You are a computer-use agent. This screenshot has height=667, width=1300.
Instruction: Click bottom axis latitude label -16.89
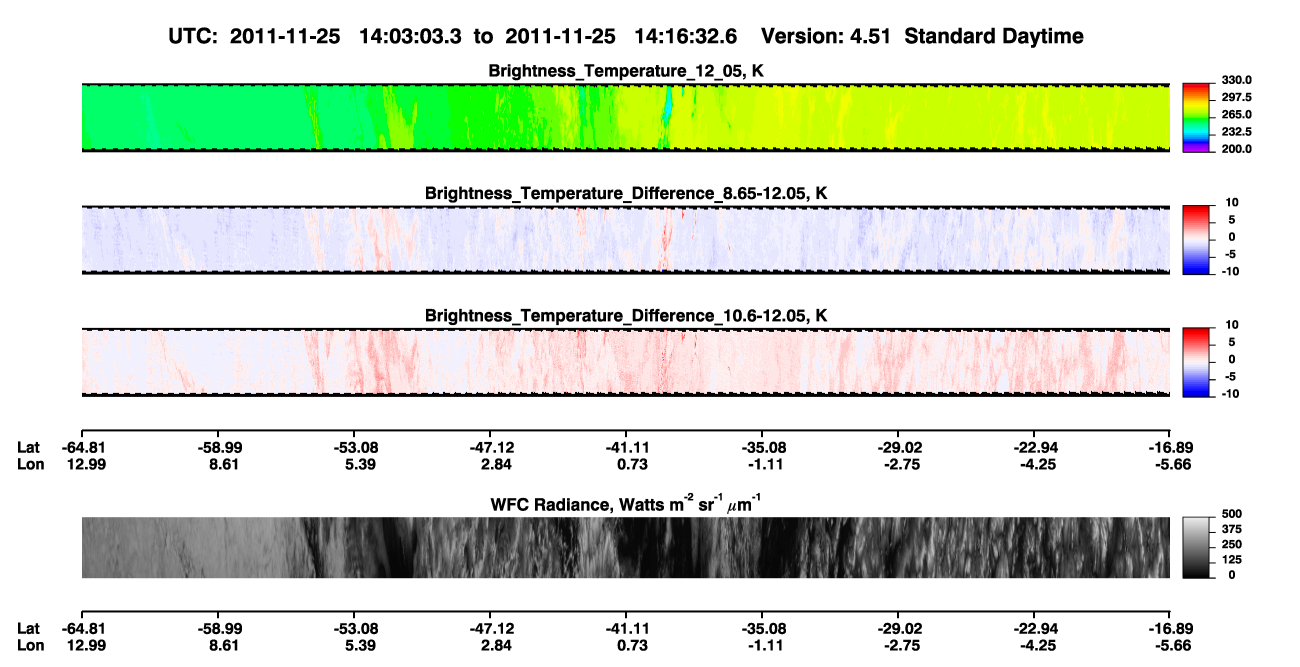tap(1171, 628)
